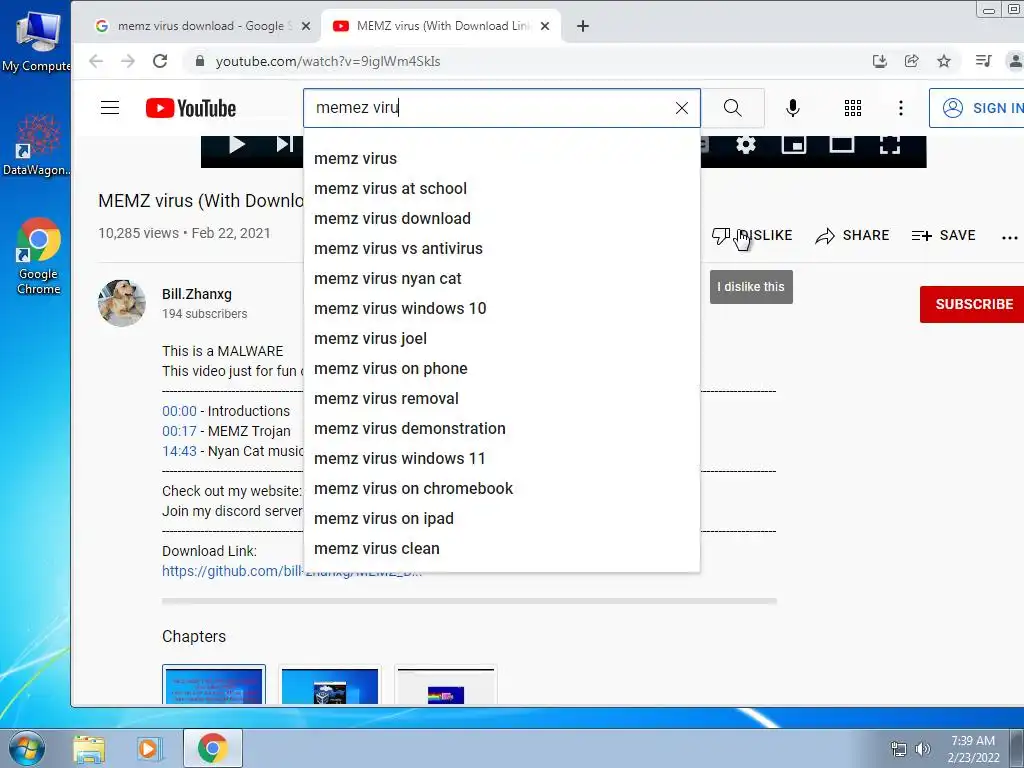This screenshot has width=1024, height=768.
Task: Select the third chapter thumbnail
Action: coord(446,684)
